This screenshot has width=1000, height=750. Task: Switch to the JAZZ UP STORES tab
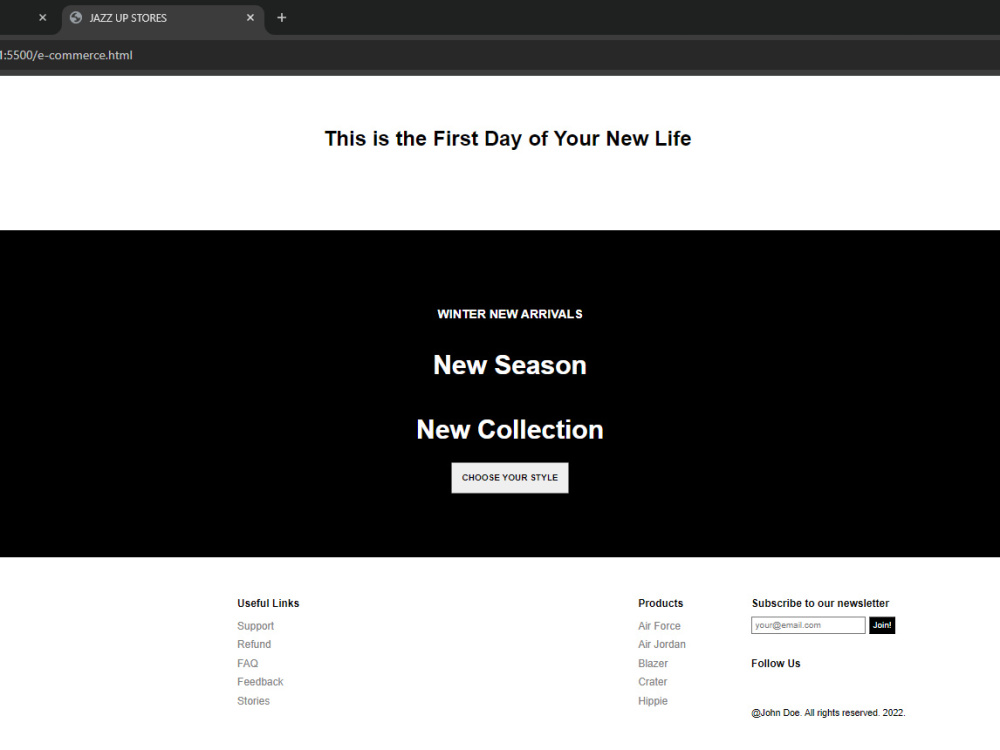(163, 18)
